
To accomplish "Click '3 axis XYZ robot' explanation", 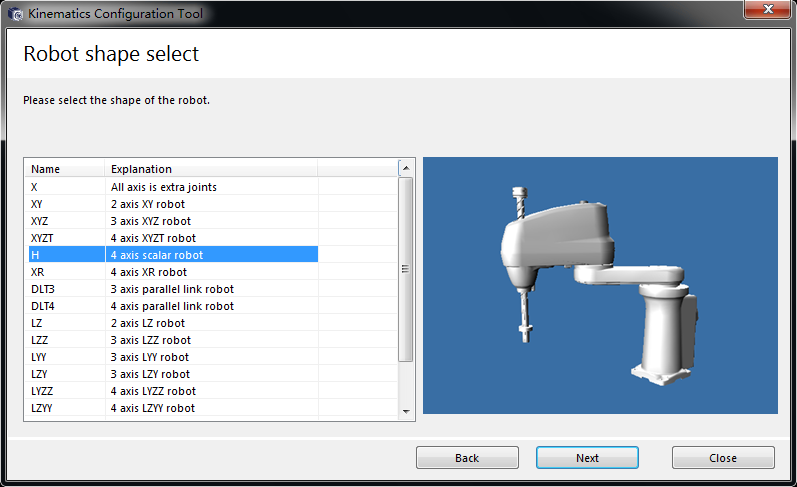I will [x=151, y=221].
